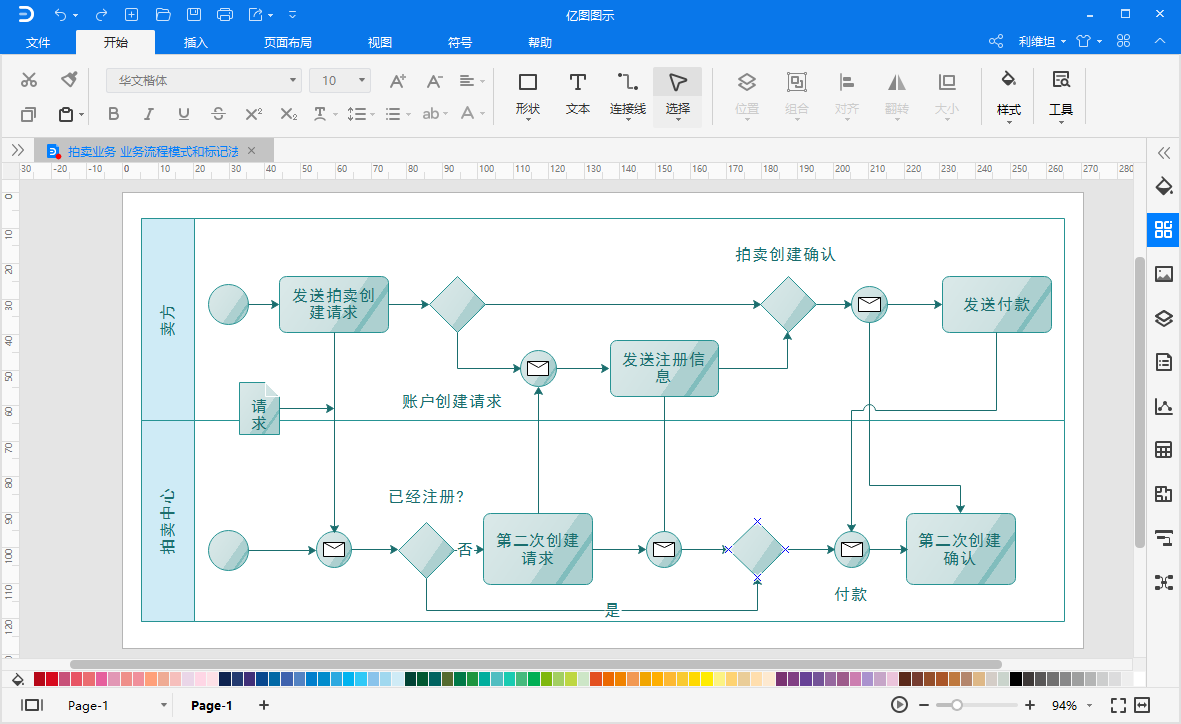Click the Paste clipboard icon
This screenshot has height=724, width=1181.
[66, 114]
